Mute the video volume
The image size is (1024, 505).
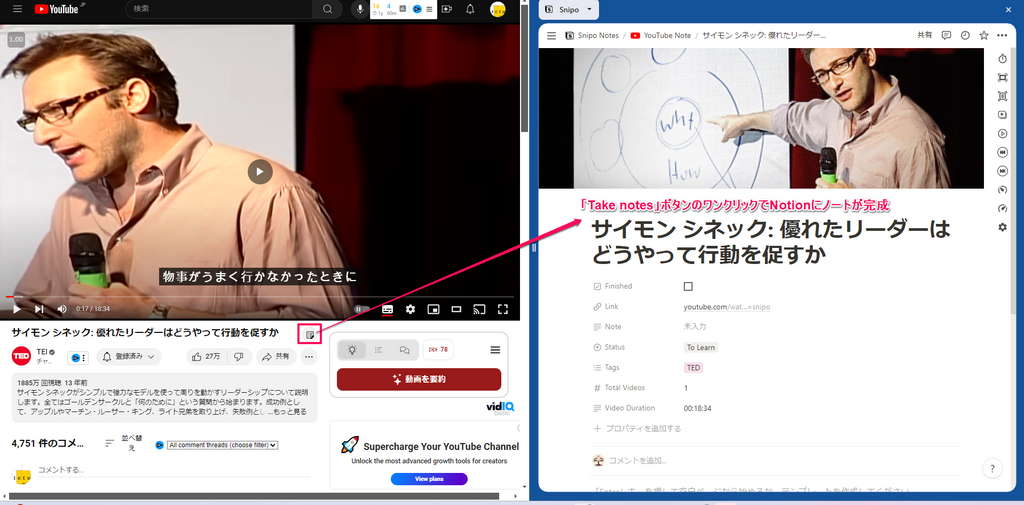(x=62, y=309)
